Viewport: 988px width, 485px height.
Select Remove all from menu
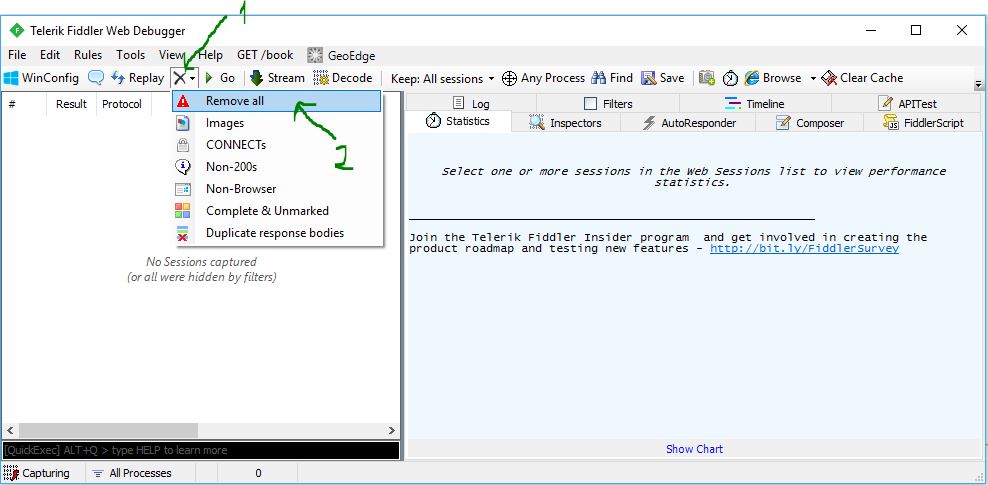277,101
